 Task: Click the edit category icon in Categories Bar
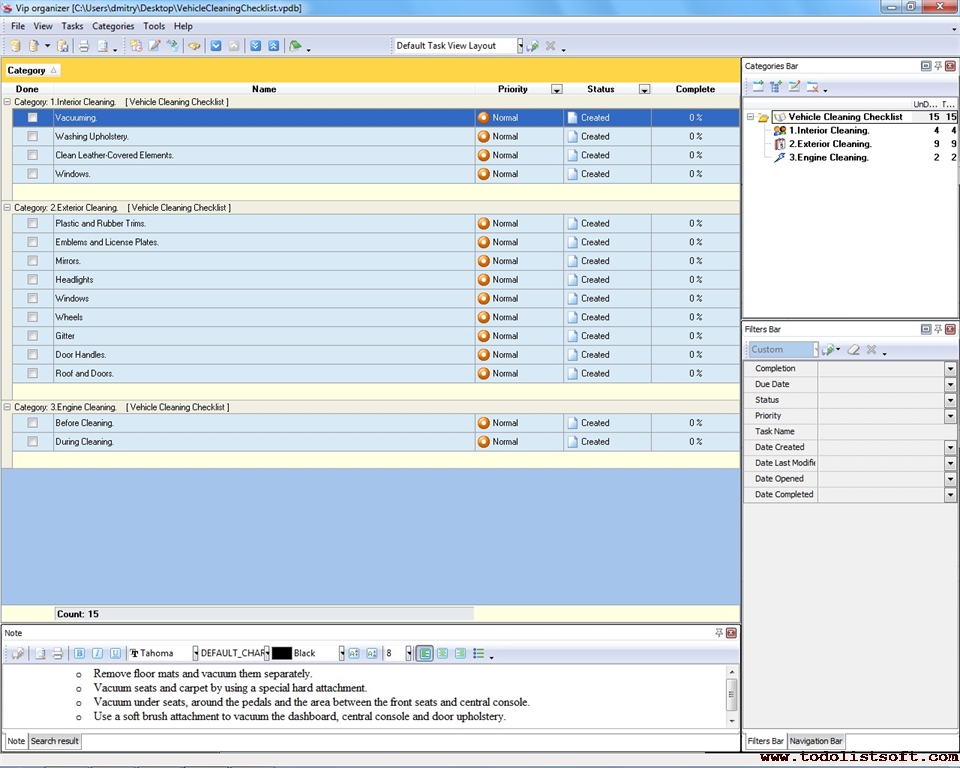(794, 87)
